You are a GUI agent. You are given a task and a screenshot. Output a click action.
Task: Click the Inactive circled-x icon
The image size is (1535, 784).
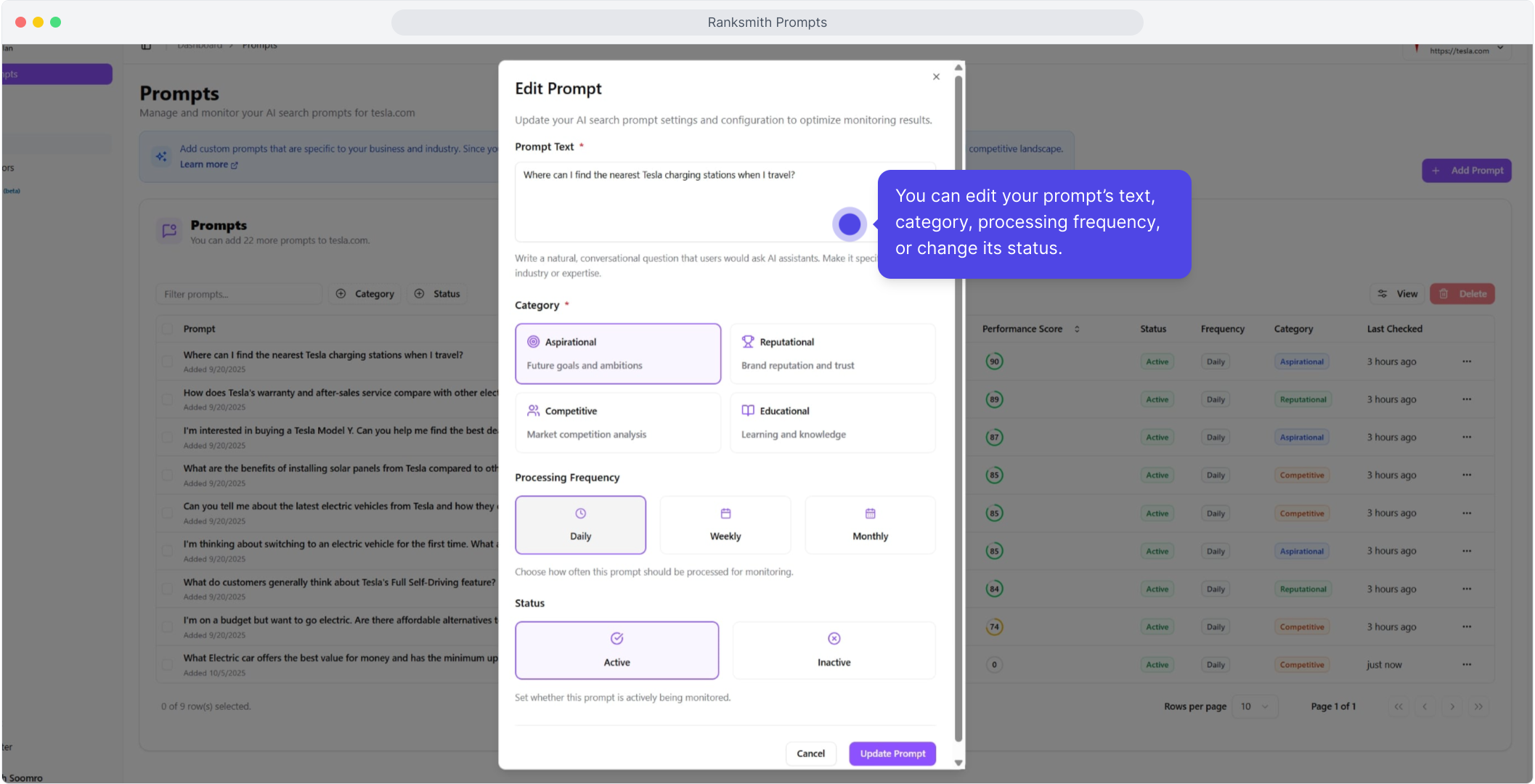[834, 639]
